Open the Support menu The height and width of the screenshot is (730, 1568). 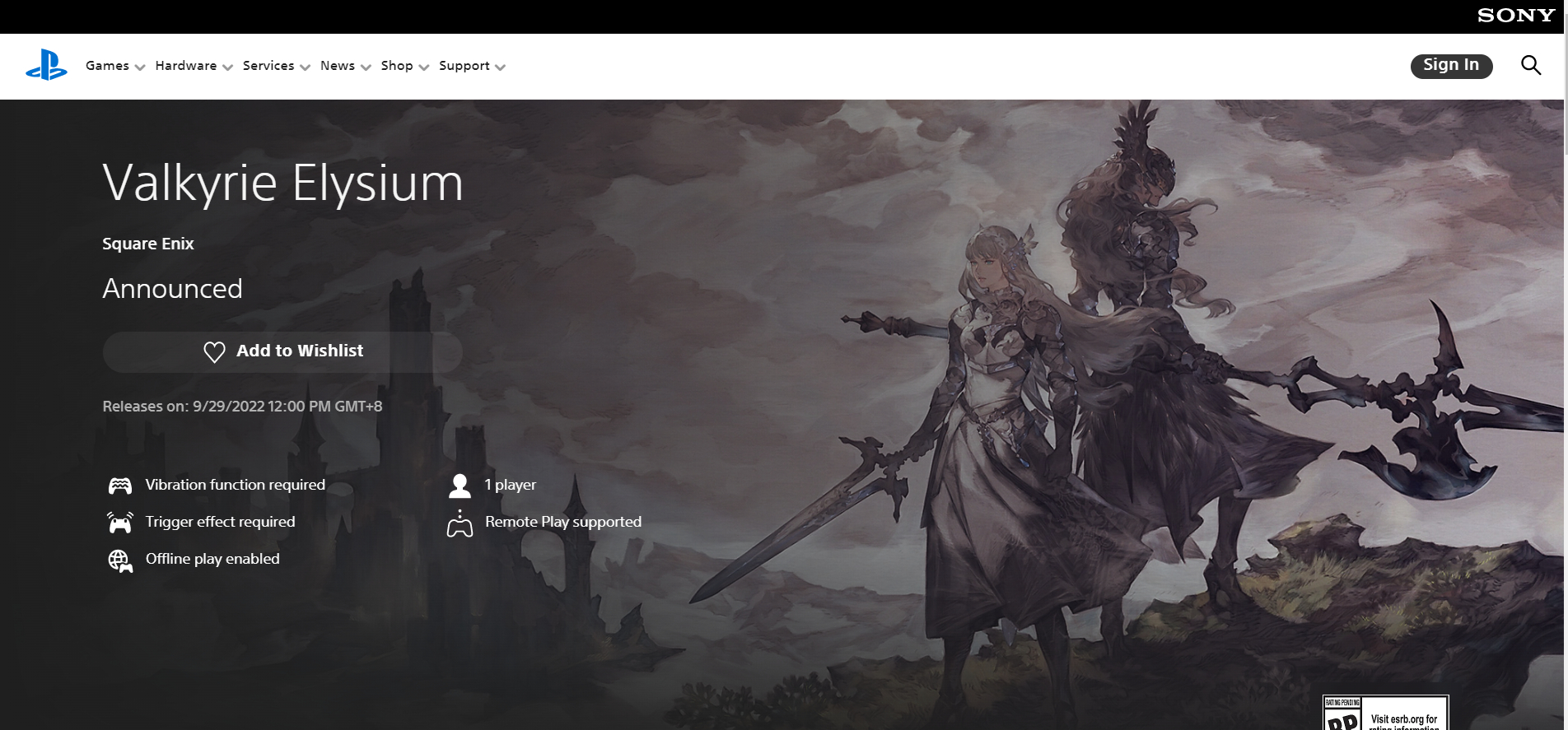(x=464, y=66)
